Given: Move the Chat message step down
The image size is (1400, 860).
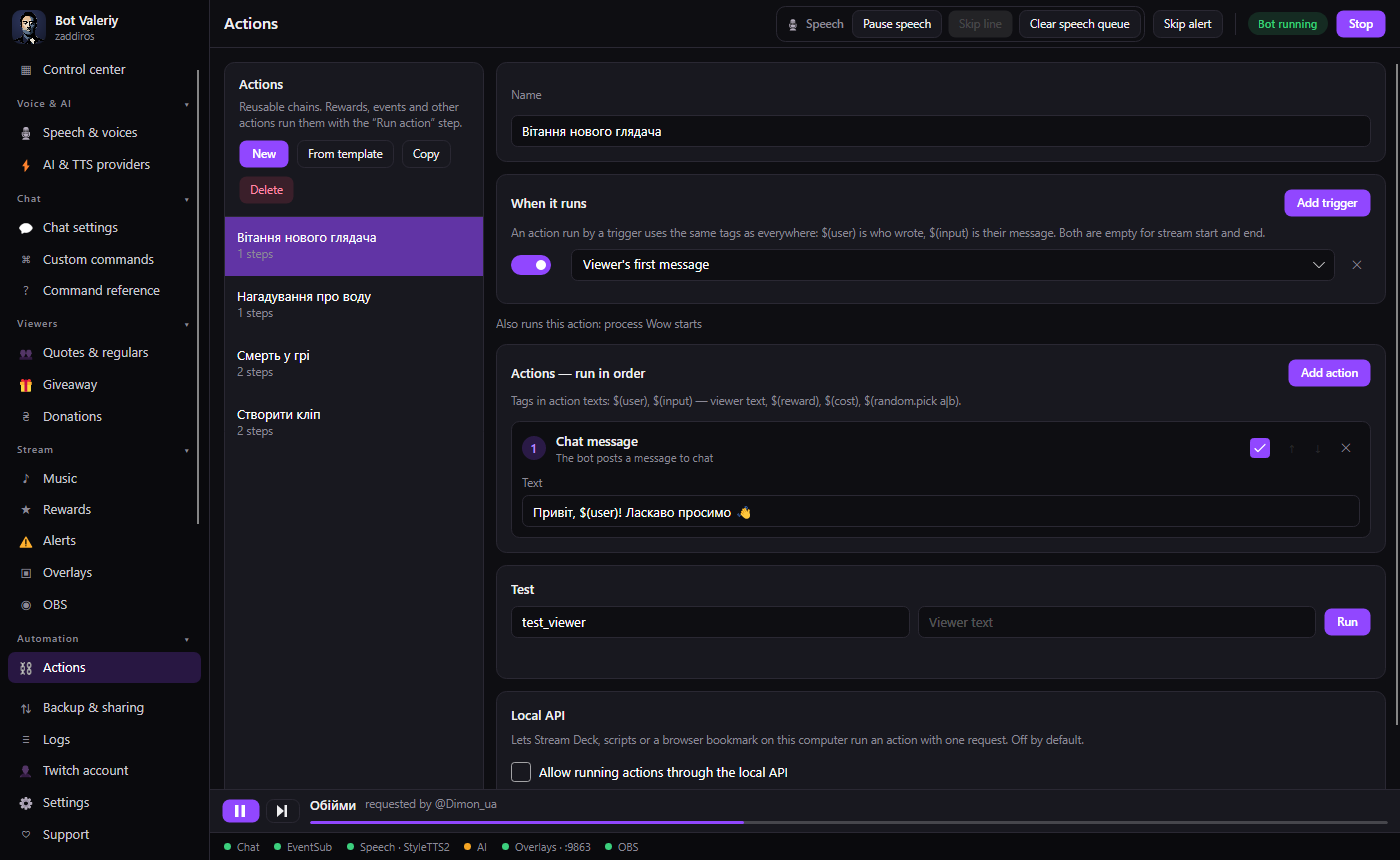Looking at the screenshot, I should [1318, 449].
